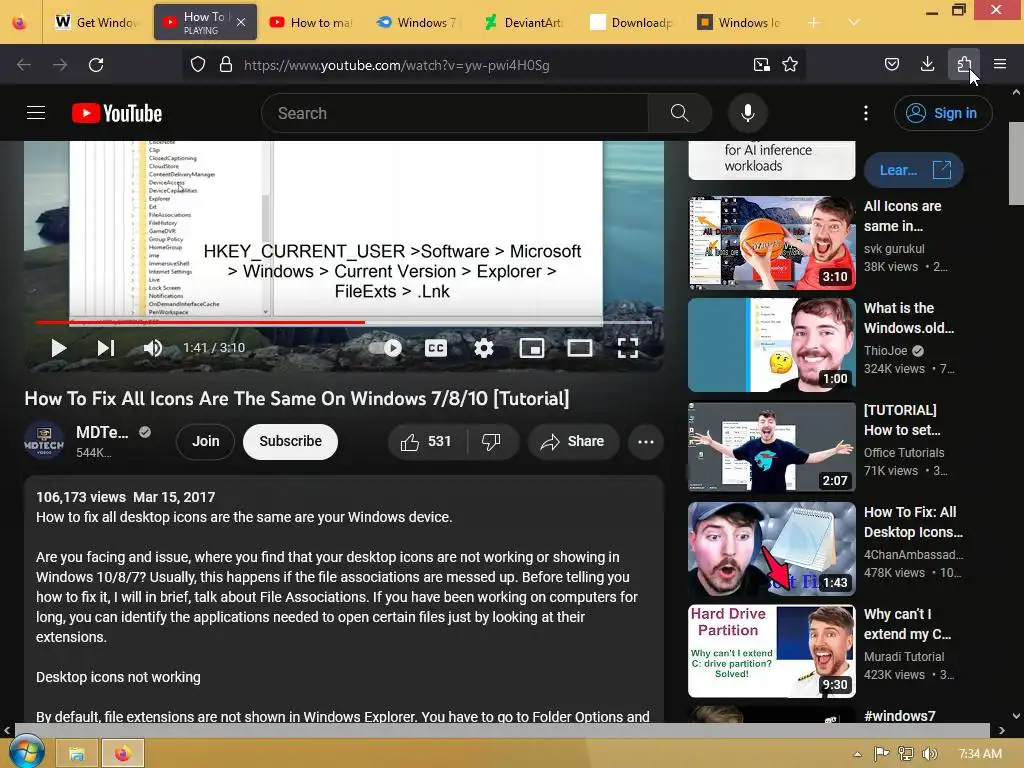This screenshot has height=768, width=1024.
Task: Start voice search with microphone
Action: point(748,113)
